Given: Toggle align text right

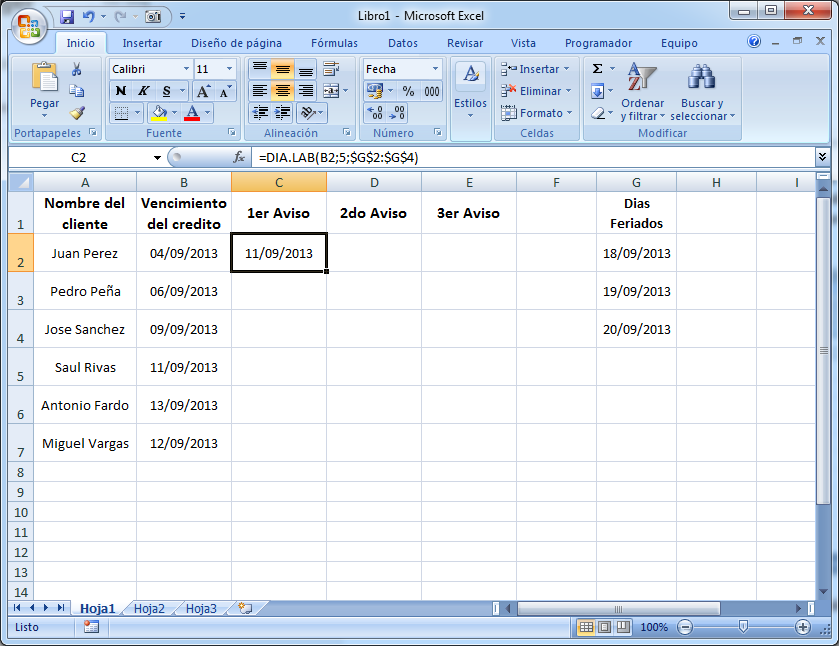Looking at the screenshot, I should [306, 90].
